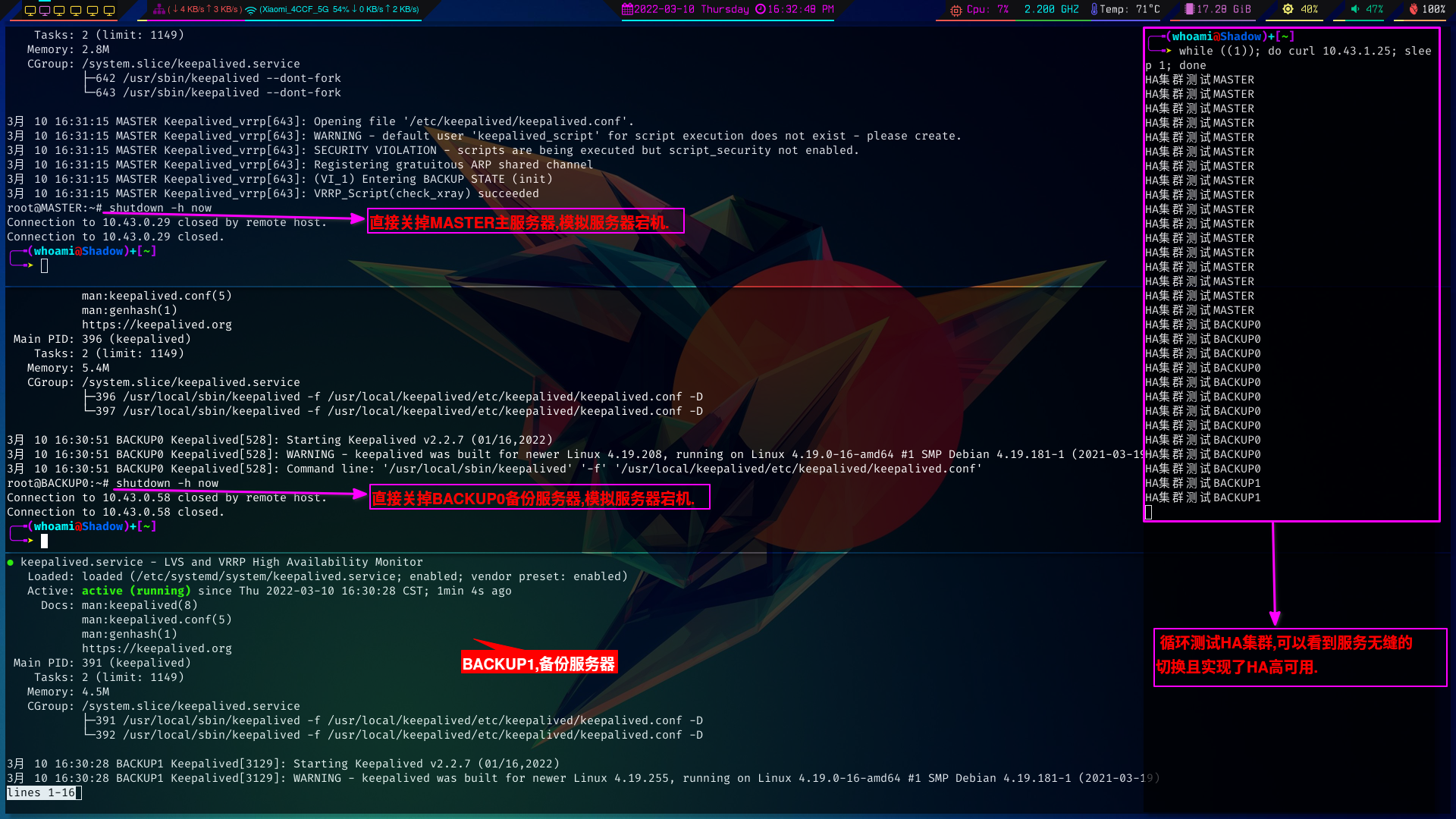Viewport: 1456px width, 819px height.
Task: Click the battery 100% indicator icon
Action: click(x=1414, y=9)
